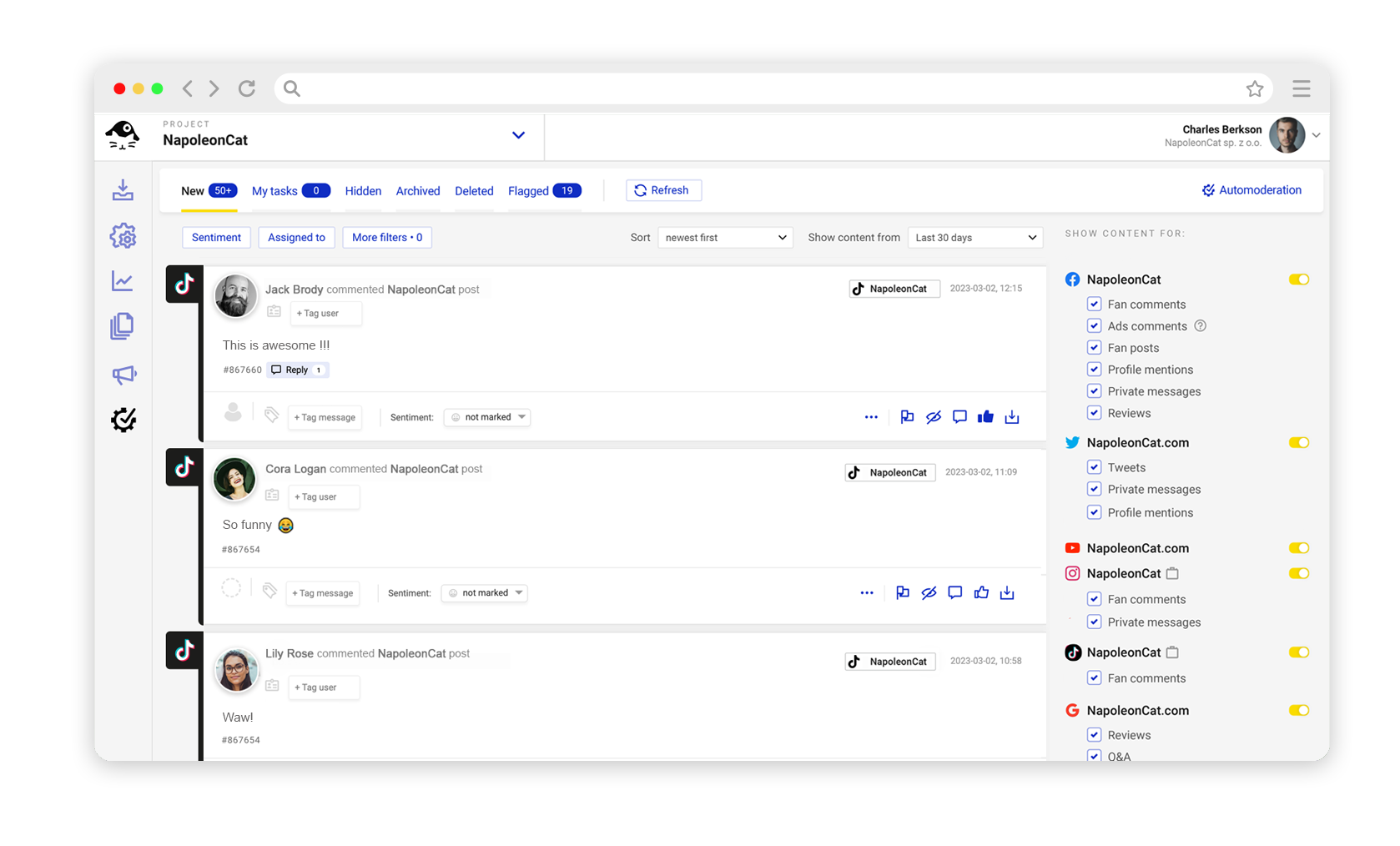Like Cora Logan's comment with thumbs-up icon
The width and height of the screenshot is (1400, 846).
click(981, 592)
